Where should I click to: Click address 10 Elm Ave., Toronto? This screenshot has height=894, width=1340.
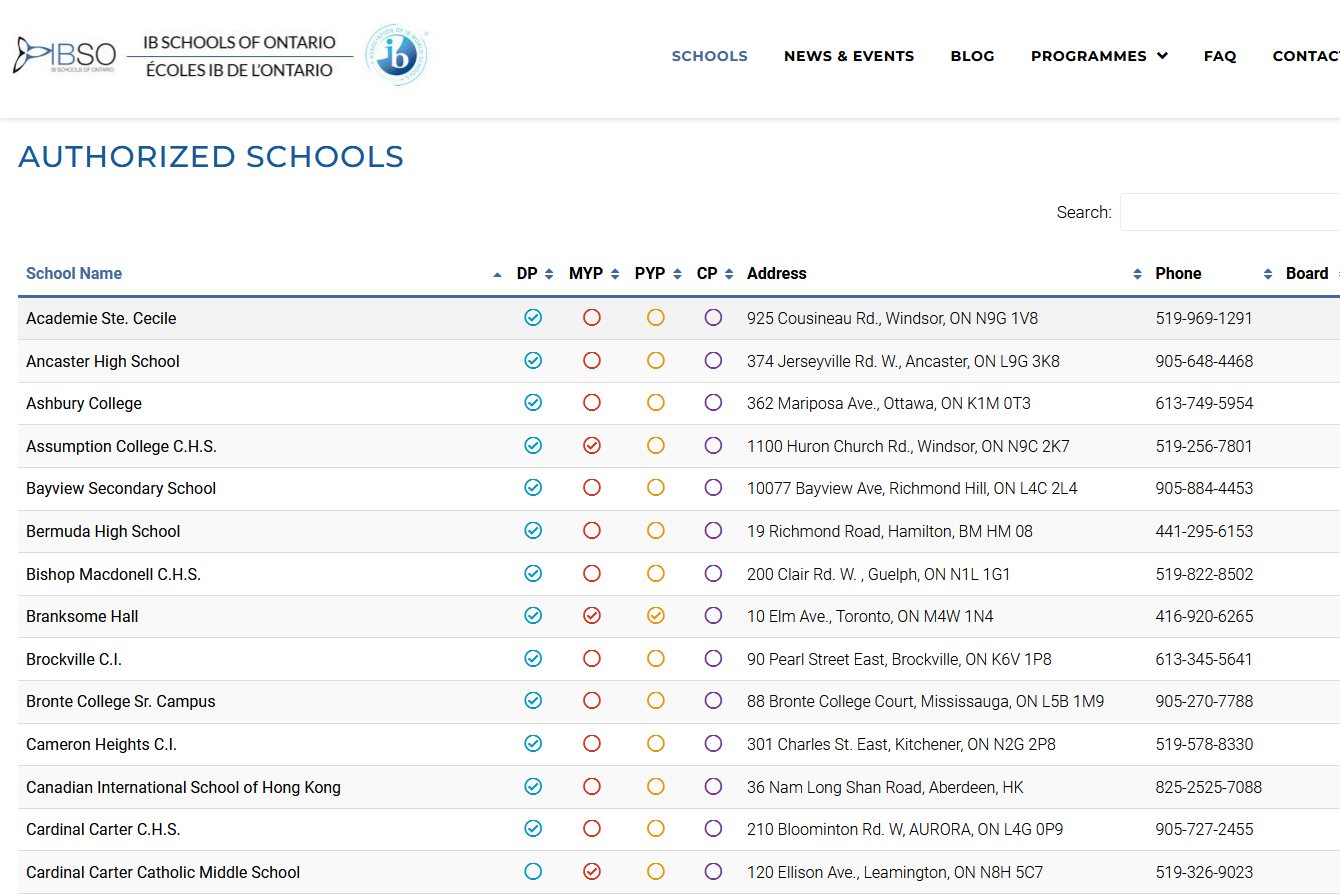[870, 616]
